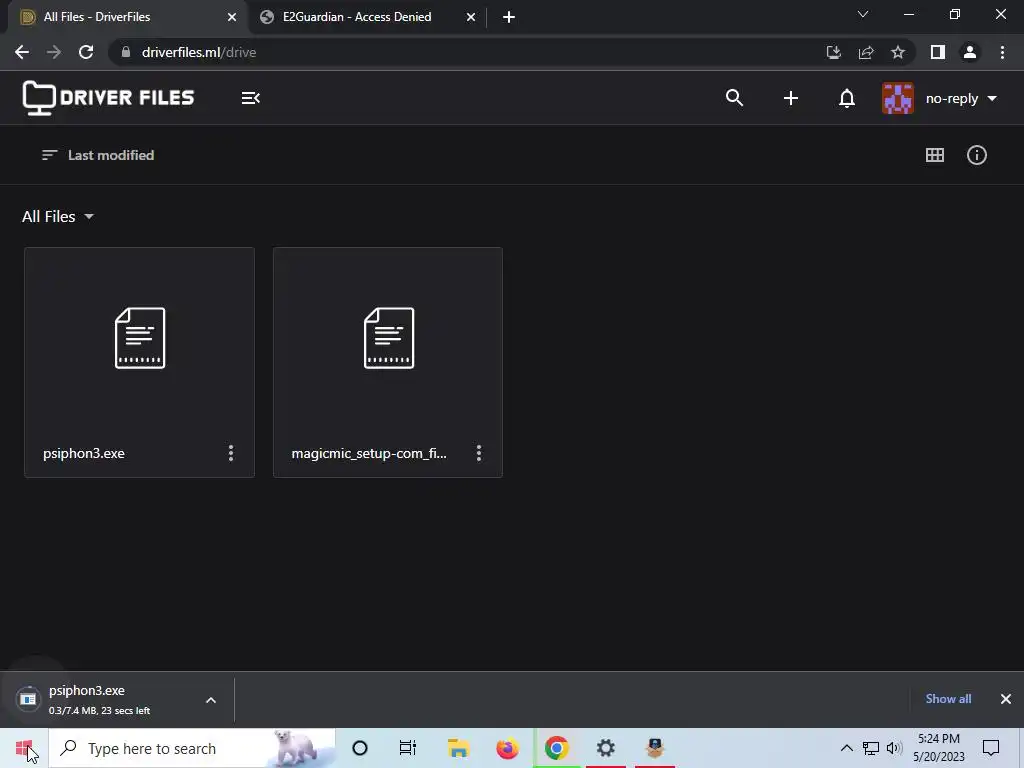
Task: Open Task View on taskbar
Action: [x=408, y=748]
